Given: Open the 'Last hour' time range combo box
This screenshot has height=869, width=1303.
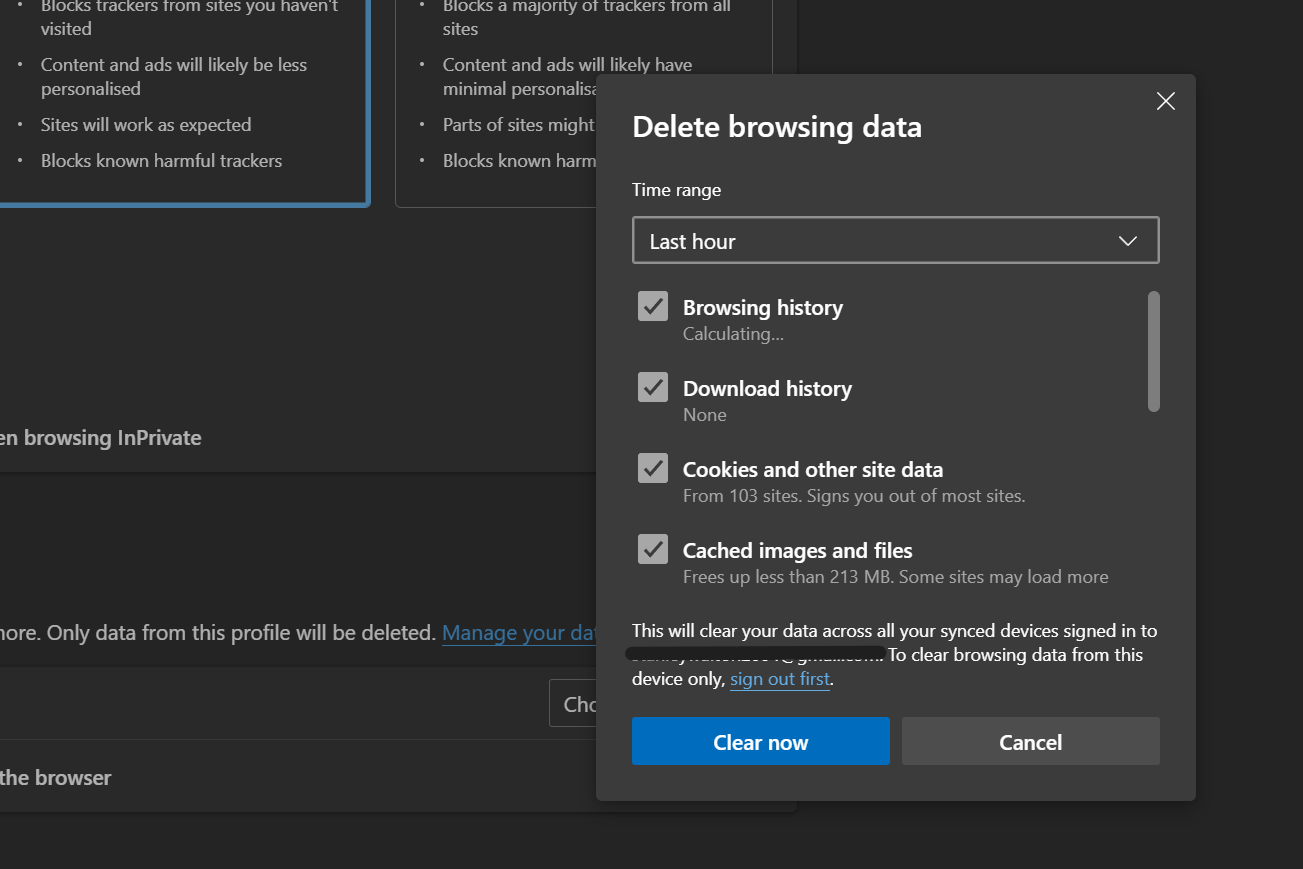Looking at the screenshot, I should click(880, 241).
